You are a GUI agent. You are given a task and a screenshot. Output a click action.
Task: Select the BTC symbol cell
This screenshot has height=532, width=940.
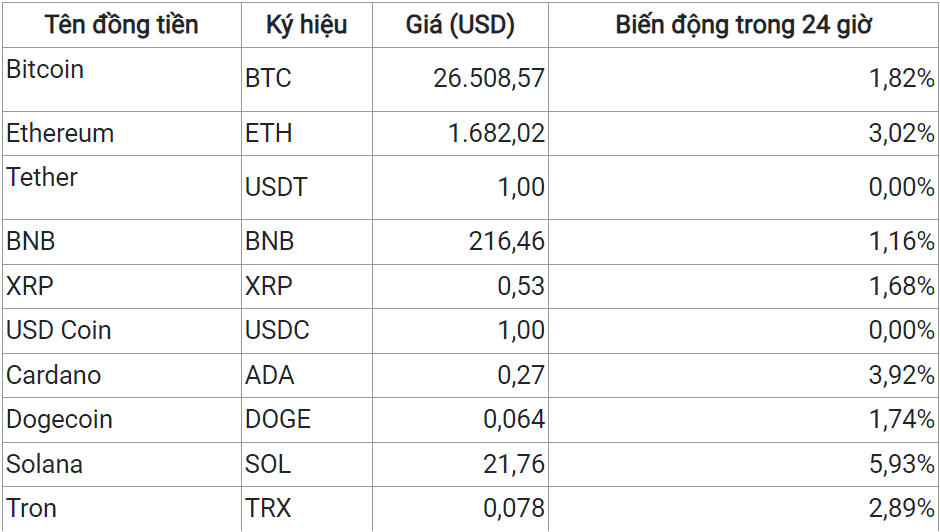[x=307, y=80]
